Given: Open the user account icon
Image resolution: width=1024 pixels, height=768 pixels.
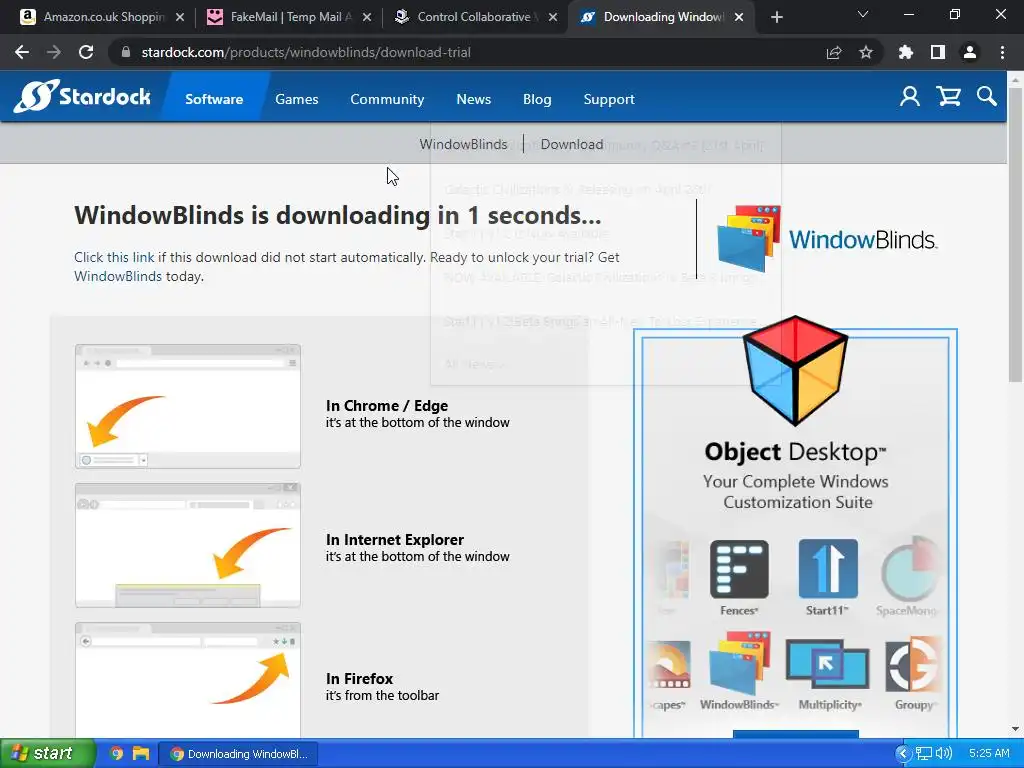Looking at the screenshot, I should (910, 97).
